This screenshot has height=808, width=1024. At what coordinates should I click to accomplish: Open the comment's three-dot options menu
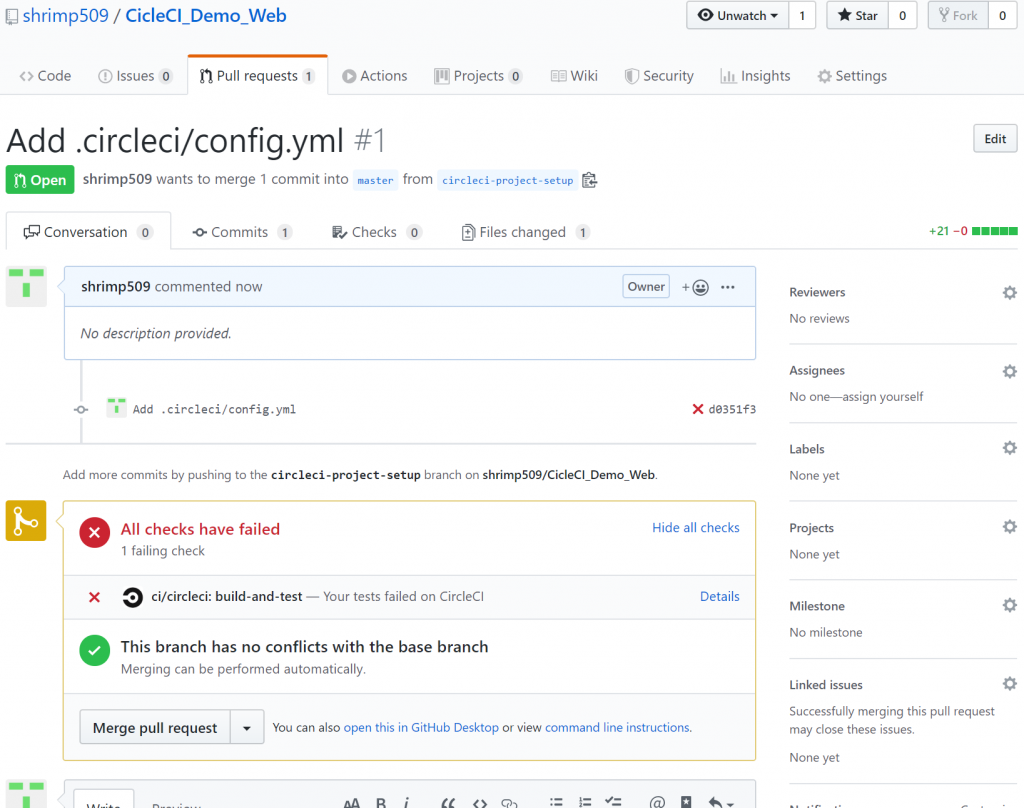tap(728, 287)
